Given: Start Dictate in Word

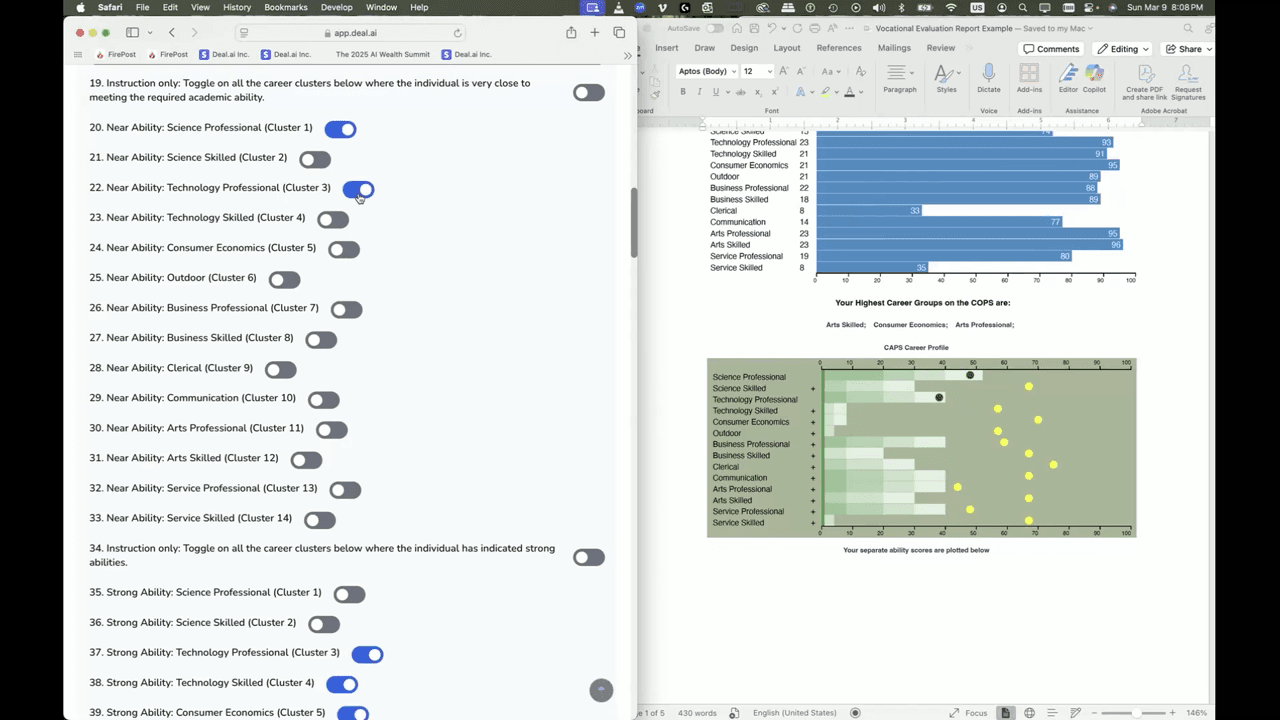Looking at the screenshot, I should tap(989, 80).
